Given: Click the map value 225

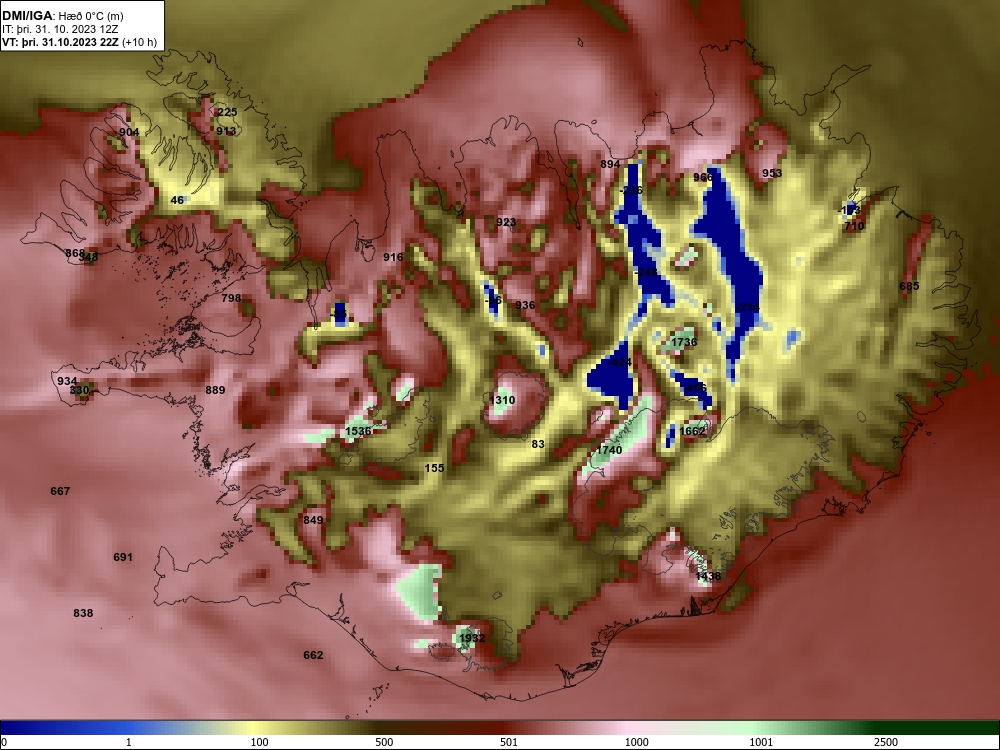Looking at the screenshot, I should click(227, 112).
